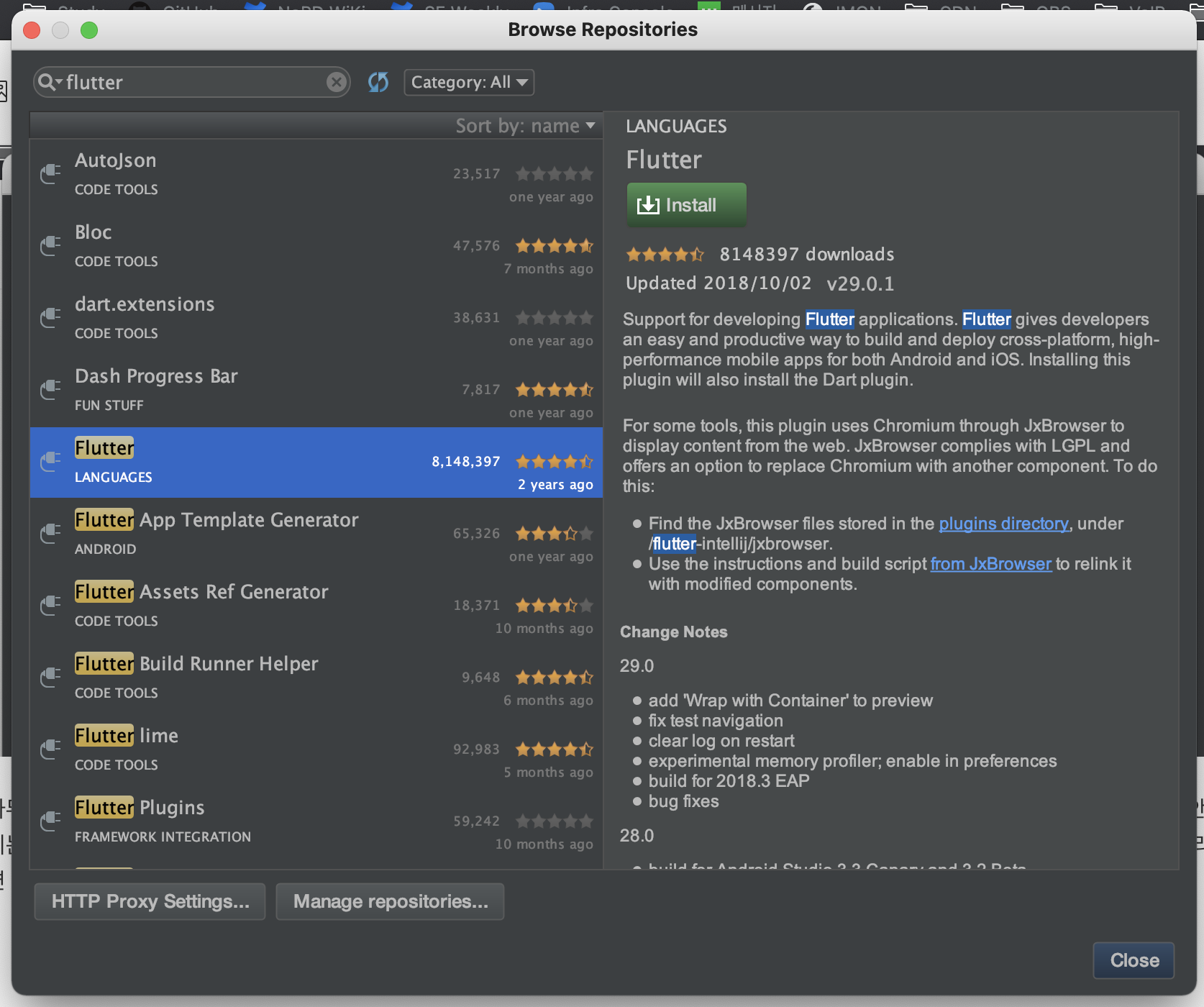Click the 8,148,397 download count
This screenshot has height=1007, width=1204.
[x=465, y=462]
